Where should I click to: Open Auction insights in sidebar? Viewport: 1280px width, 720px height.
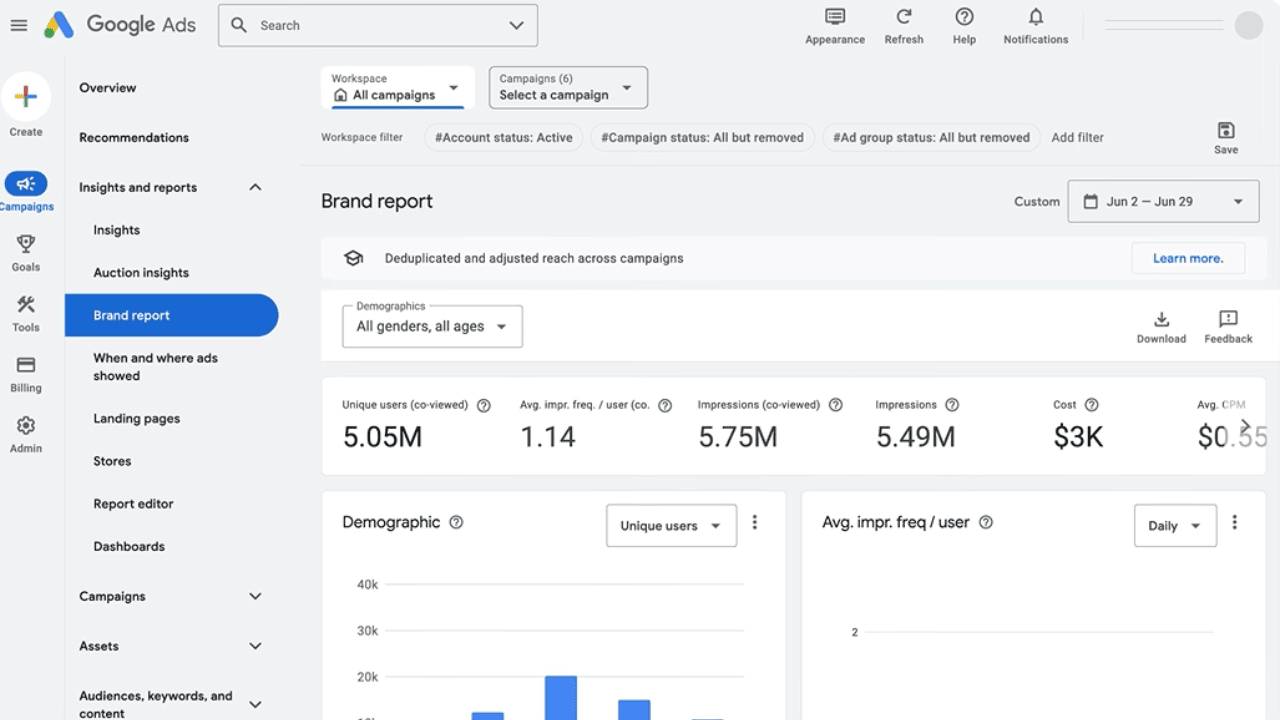pyautogui.click(x=141, y=273)
